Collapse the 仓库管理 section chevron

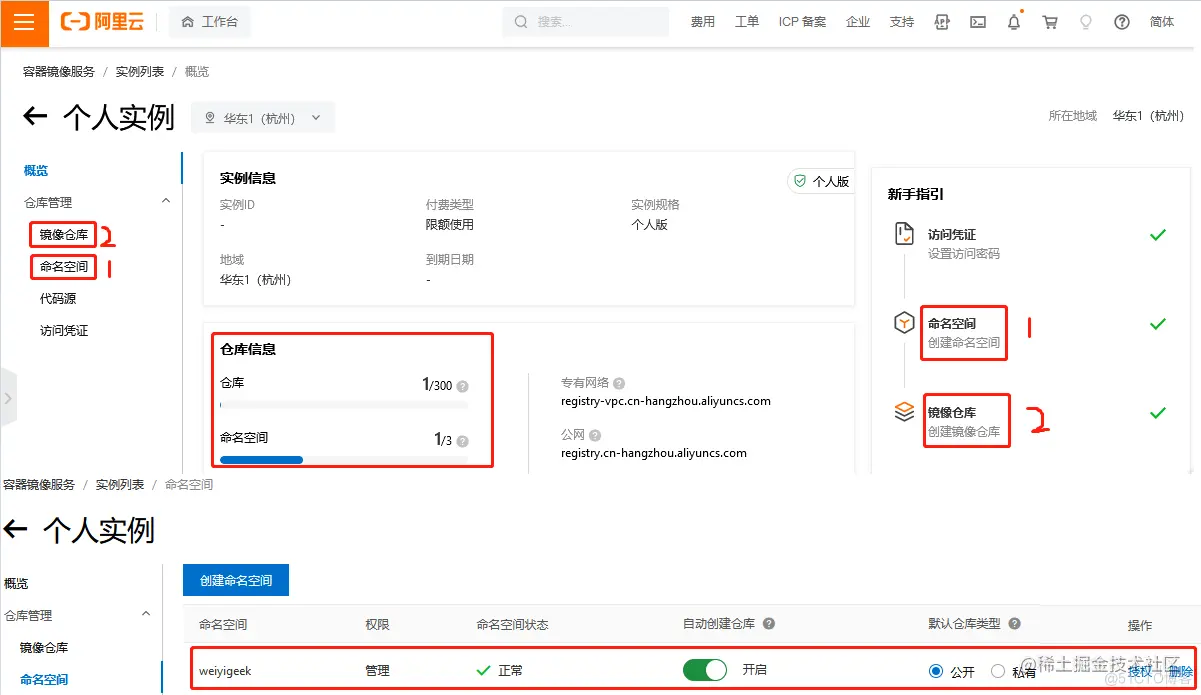(x=166, y=202)
